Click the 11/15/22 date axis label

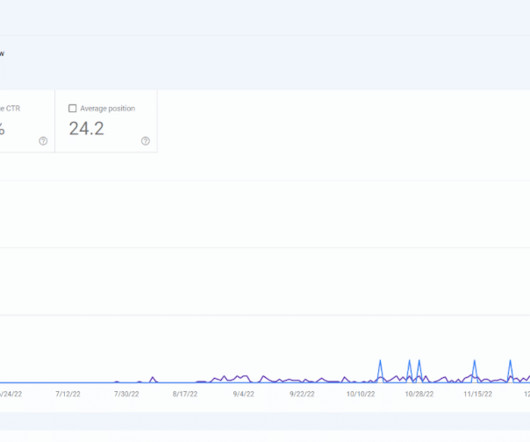478,394
